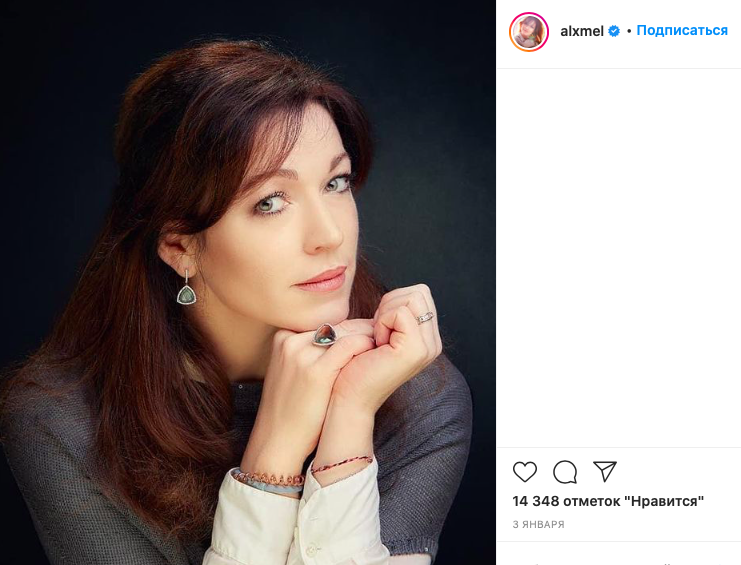
Task: Click the 3 января post date
Action: pos(538,525)
